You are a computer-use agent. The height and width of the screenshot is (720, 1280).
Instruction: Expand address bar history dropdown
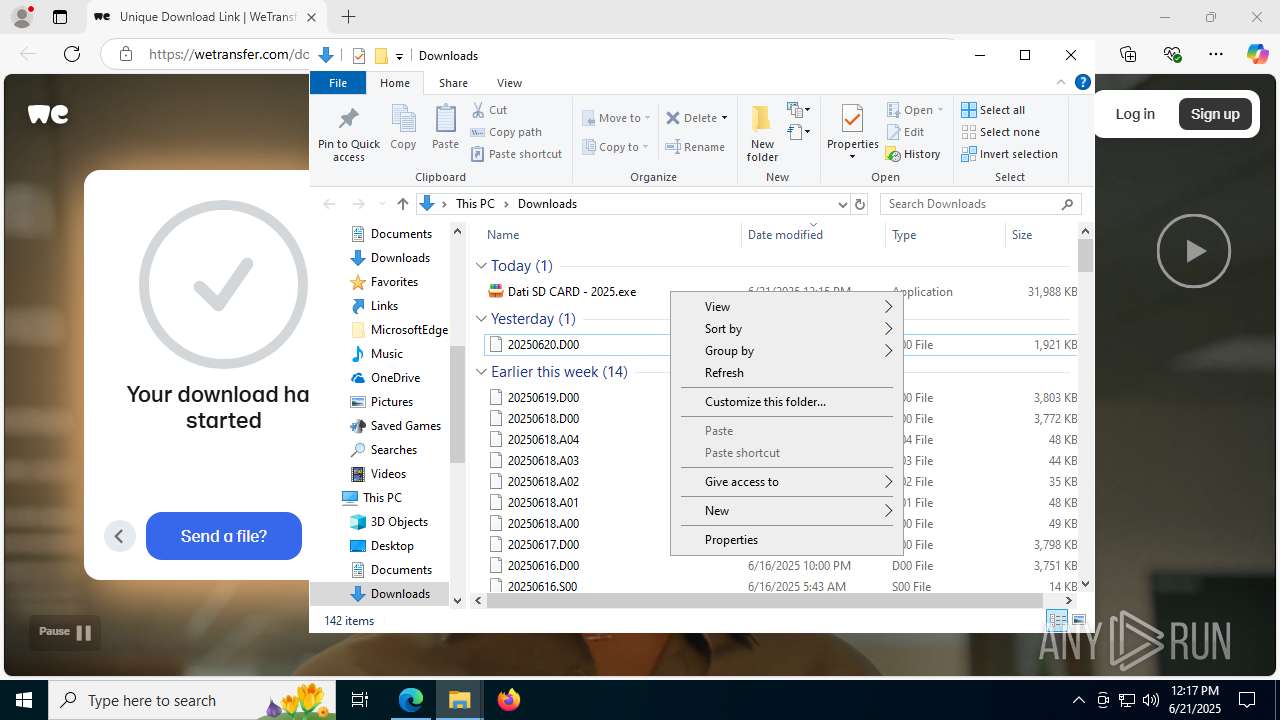point(842,204)
